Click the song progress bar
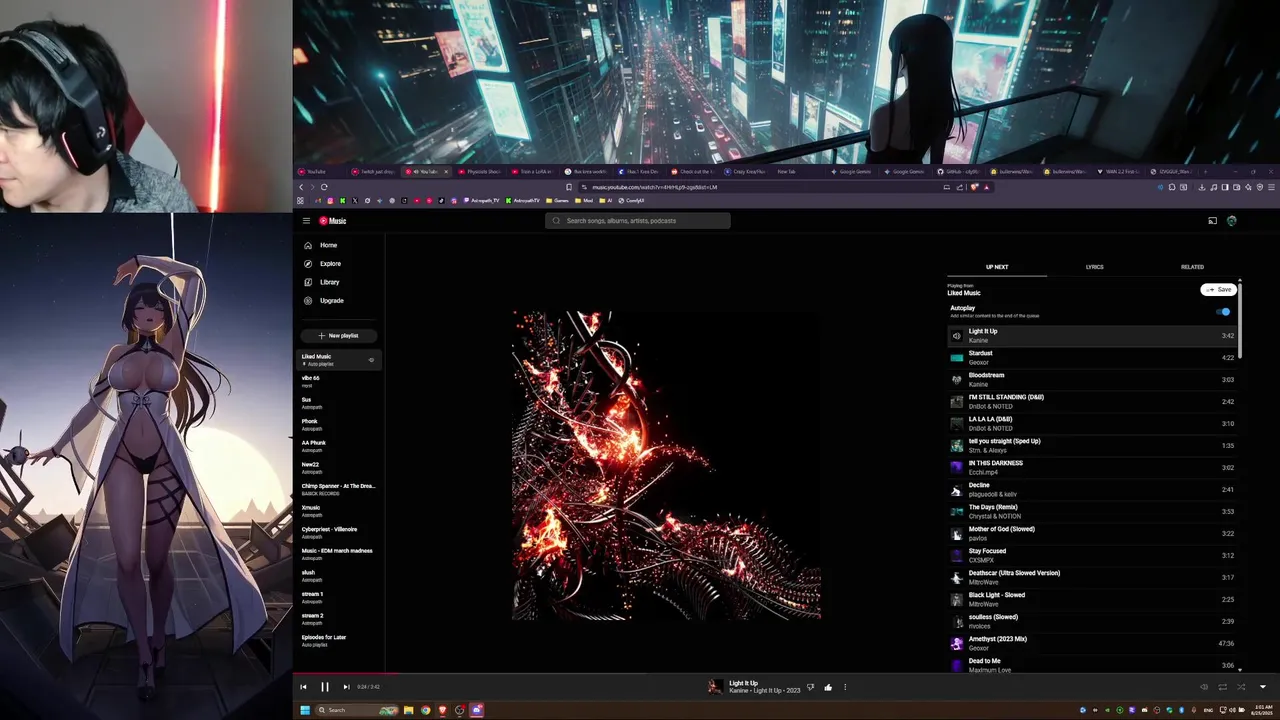The image size is (1280, 720). pyautogui.click(x=786, y=674)
